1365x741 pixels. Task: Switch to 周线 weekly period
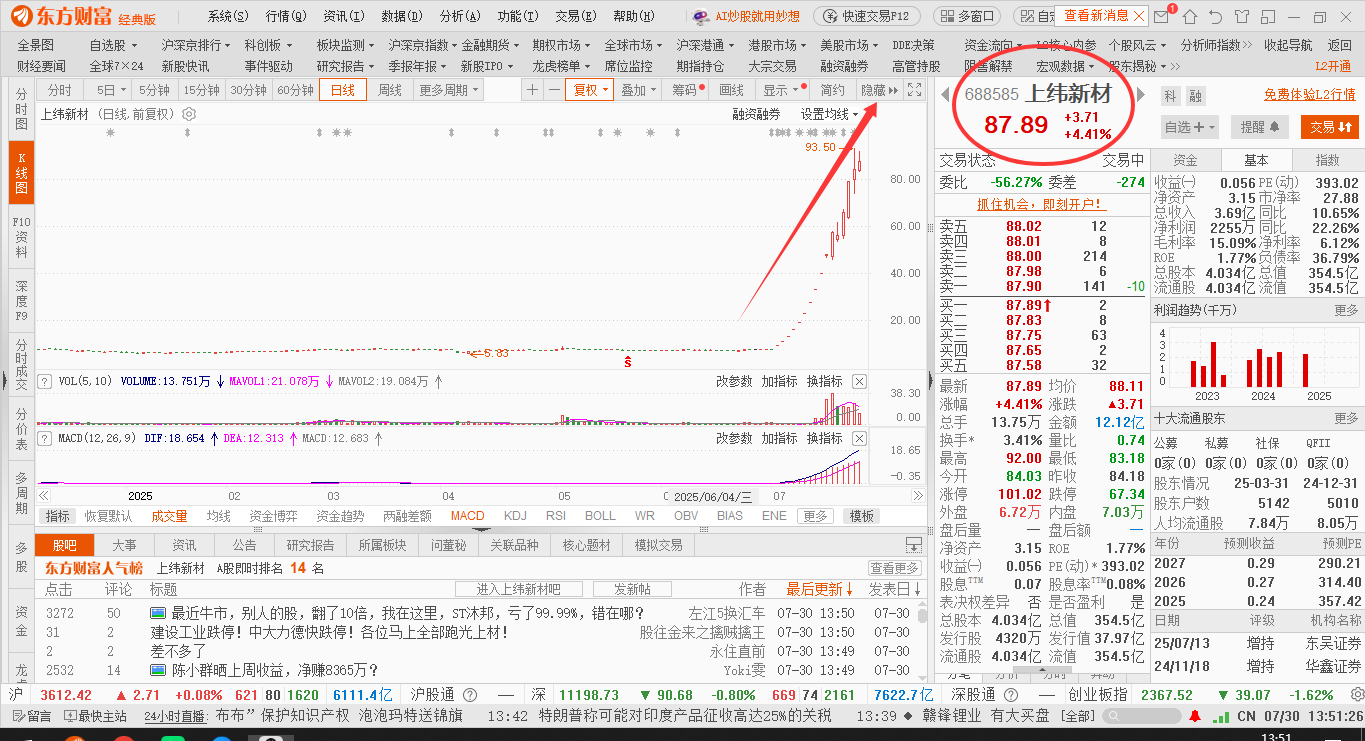pyautogui.click(x=389, y=90)
